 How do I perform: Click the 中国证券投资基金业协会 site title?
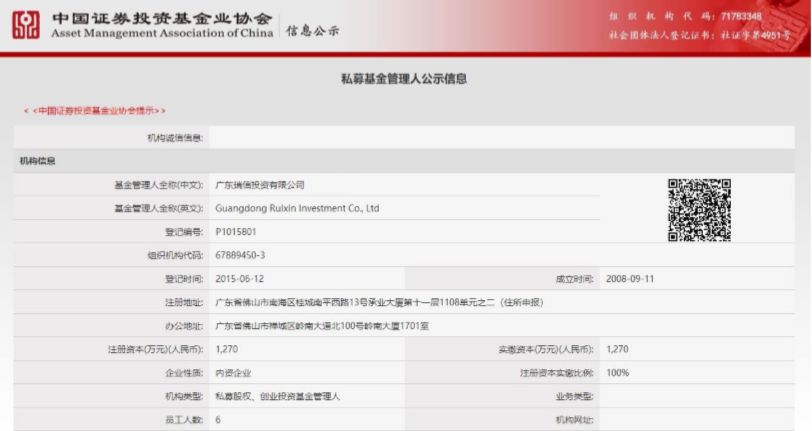[162, 19]
